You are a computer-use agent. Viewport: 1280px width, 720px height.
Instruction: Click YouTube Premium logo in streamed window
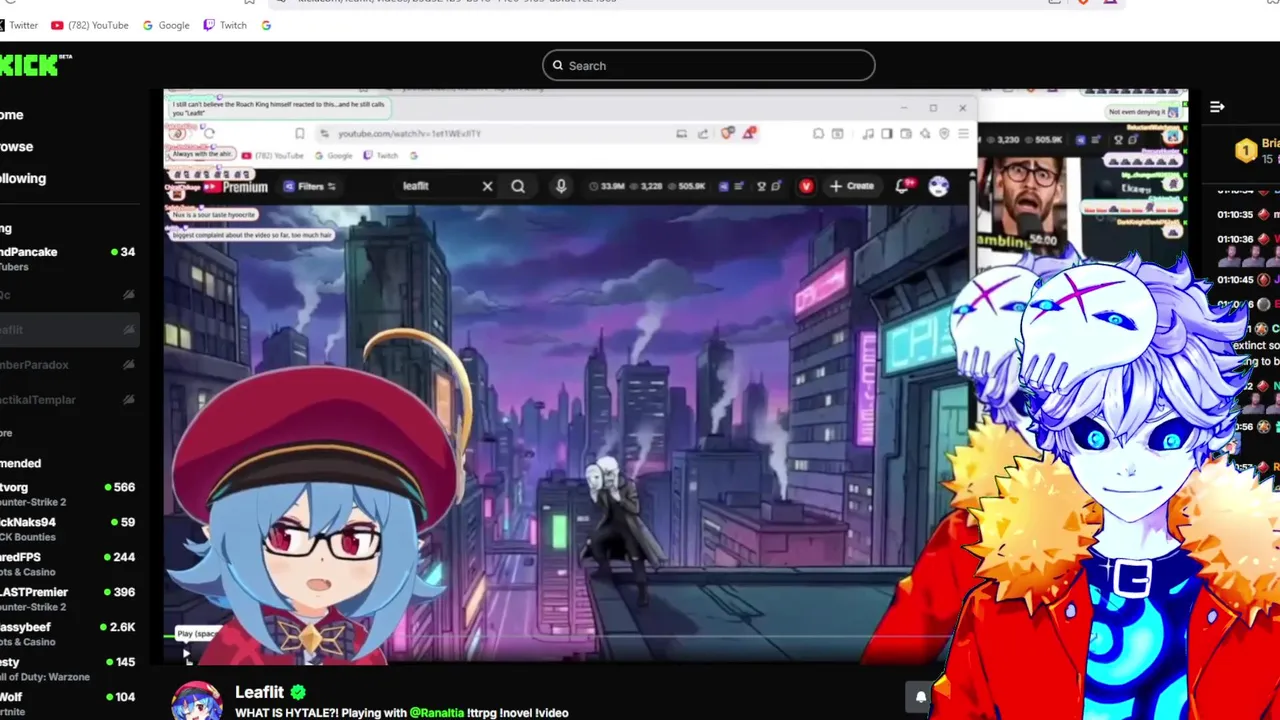tap(235, 187)
